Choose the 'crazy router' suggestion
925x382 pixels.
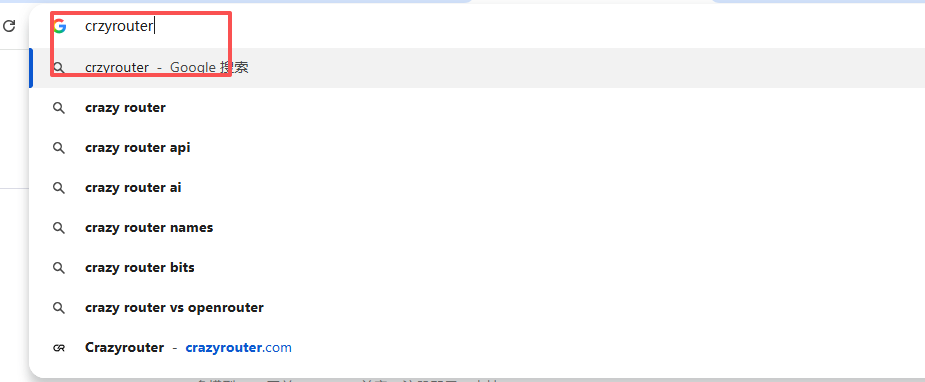[x=477, y=108]
